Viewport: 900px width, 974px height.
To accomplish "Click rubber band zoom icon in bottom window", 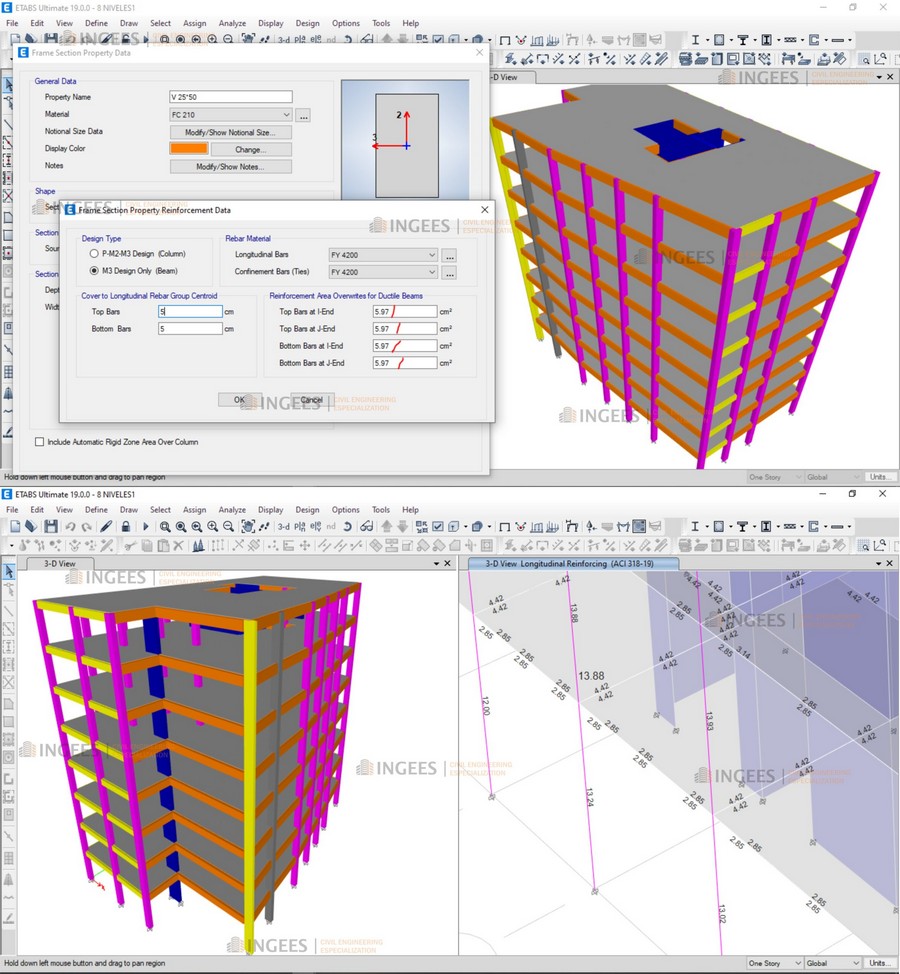I will tap(165, 527).
